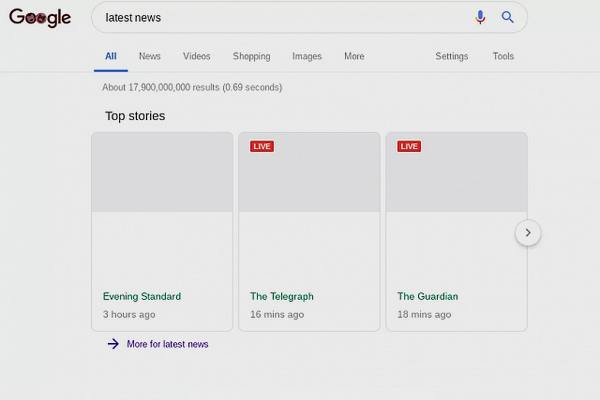Click the LIVE badge on The Telegraph card
The image size is (600, 400).
point(262,146)
